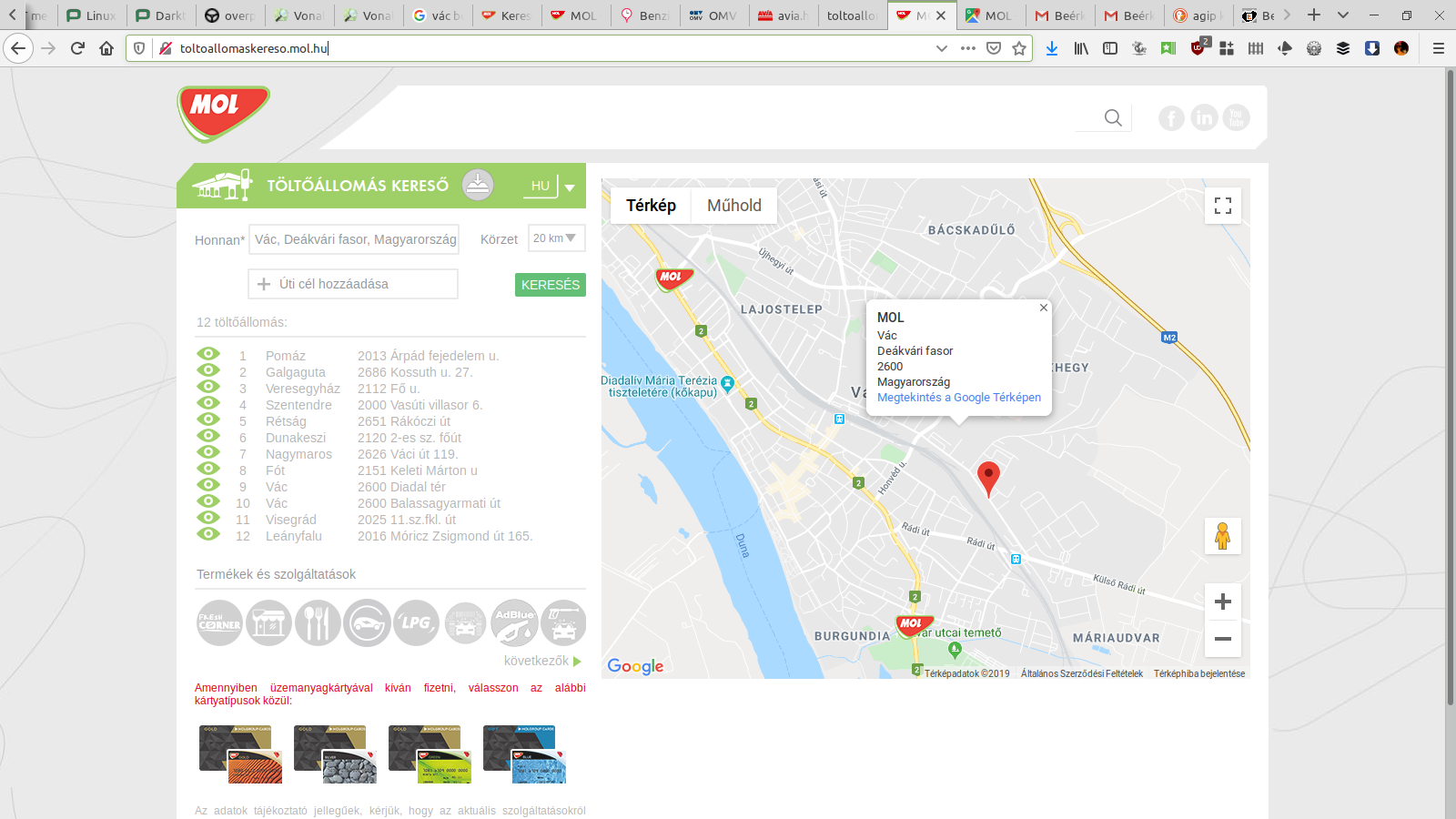
Task: Toggle visibility eye for Rétság station
Action: 208,420
